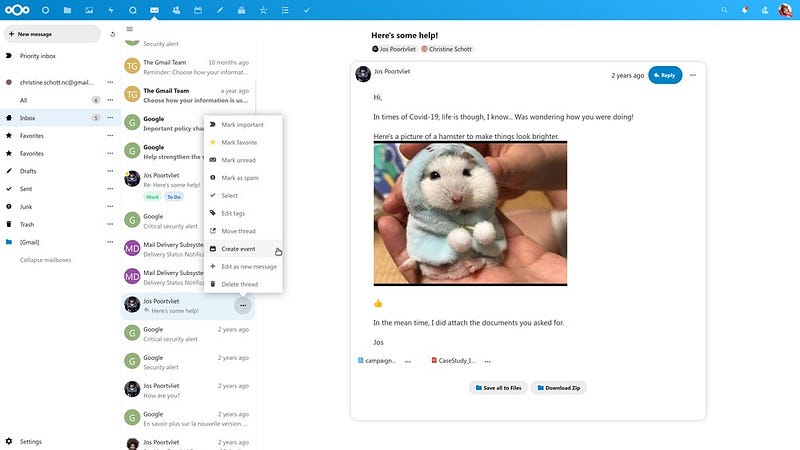800x450 pixels.
Task: Open the three-dot menu beside Reply
Action: 693,75
